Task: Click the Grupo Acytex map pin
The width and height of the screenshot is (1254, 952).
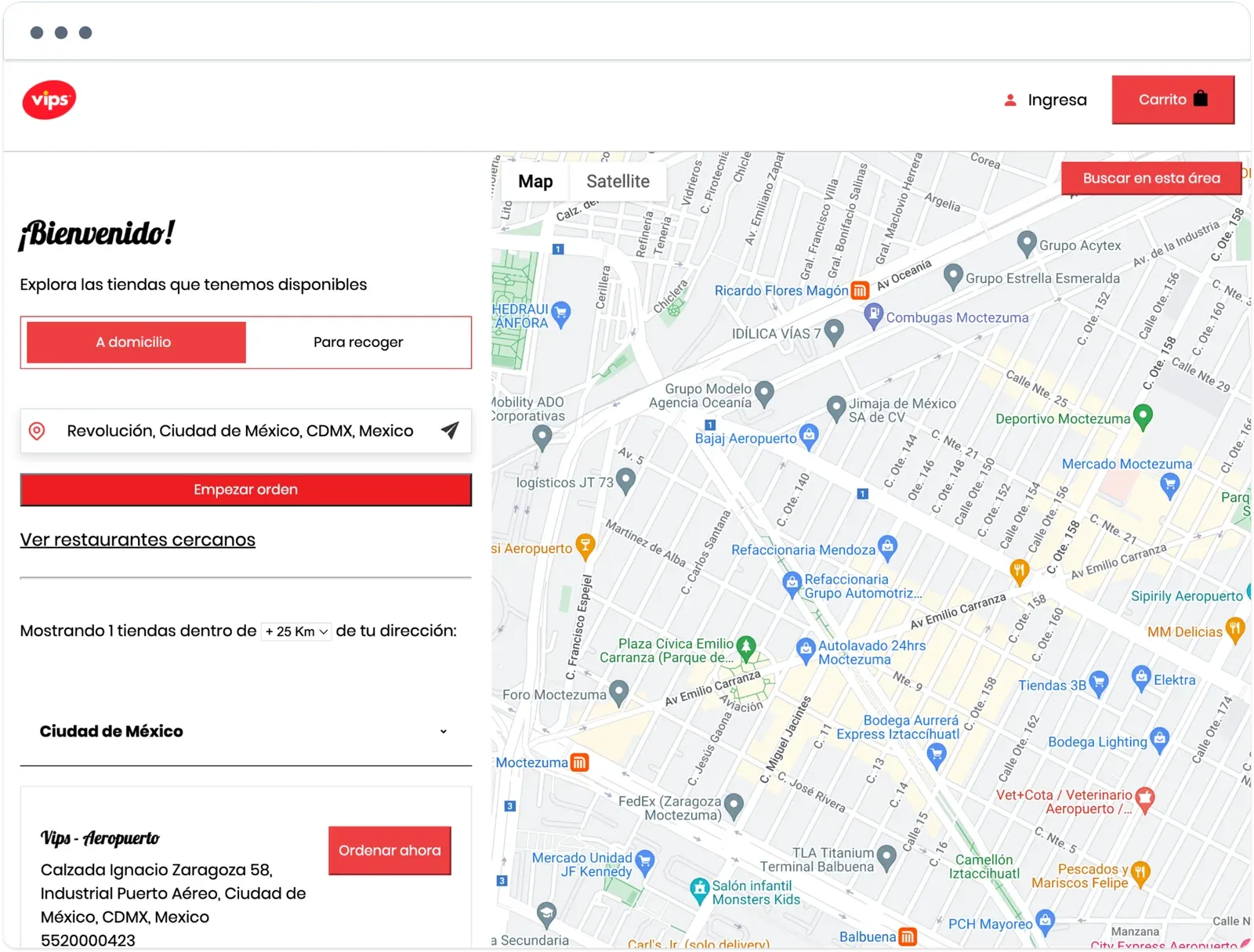Action: tap(1026, 244)
